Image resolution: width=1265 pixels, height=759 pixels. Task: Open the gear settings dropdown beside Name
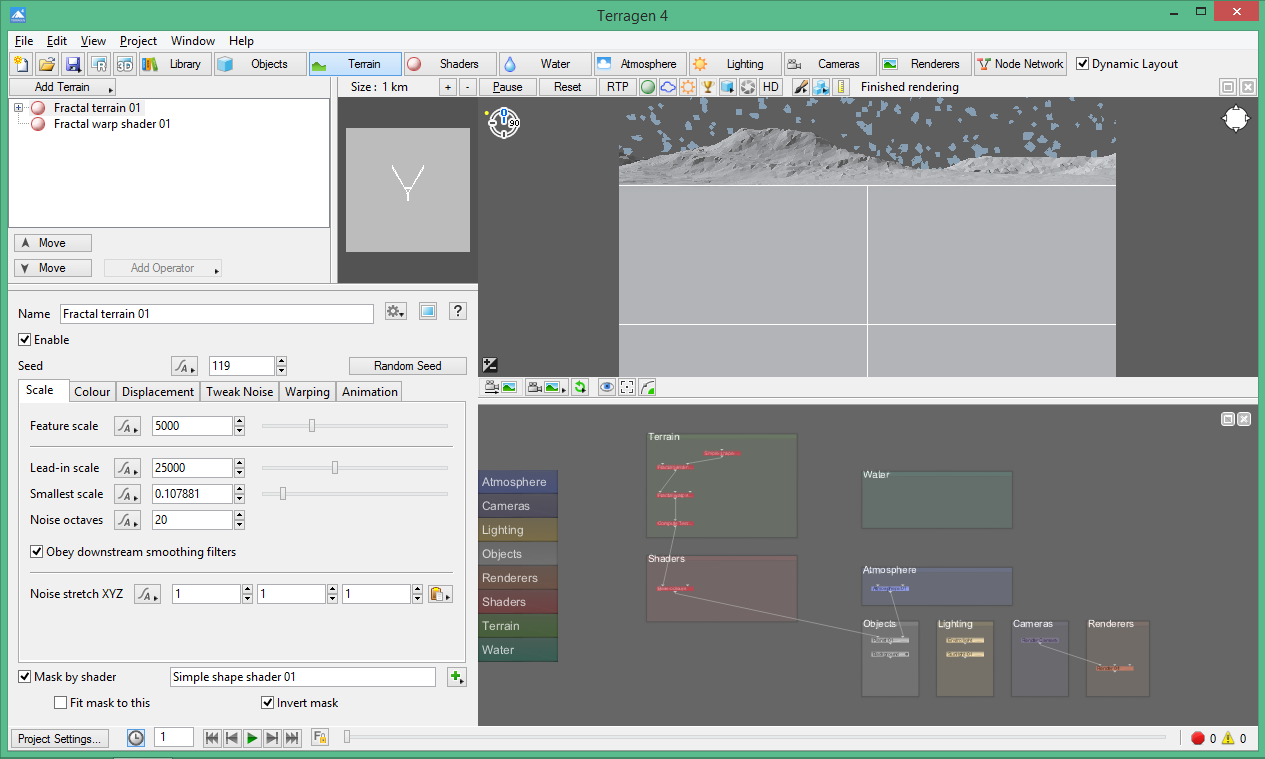(x=395, y=312)
